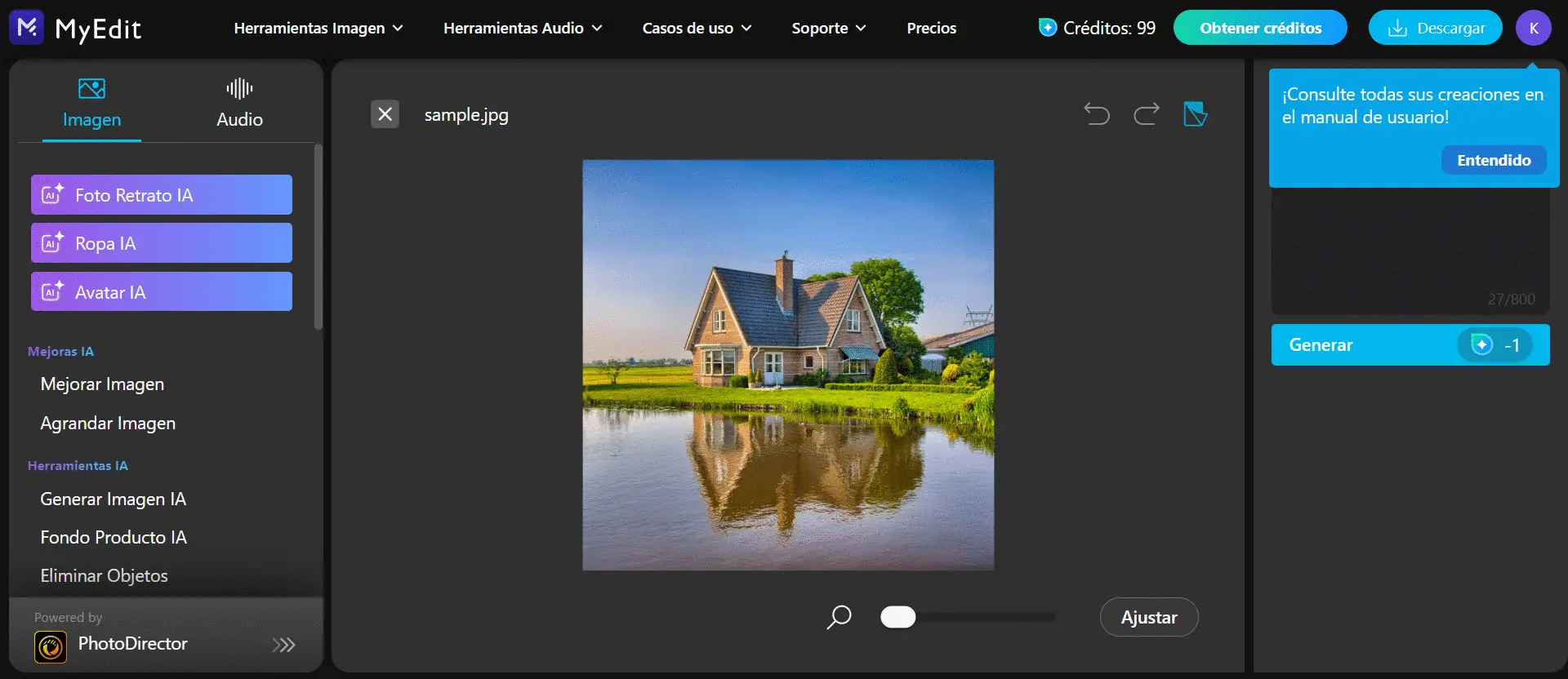This screenshot has width=1568, height=679.
Task: Expand the Casos de uso menu
Action: (697, 28)
